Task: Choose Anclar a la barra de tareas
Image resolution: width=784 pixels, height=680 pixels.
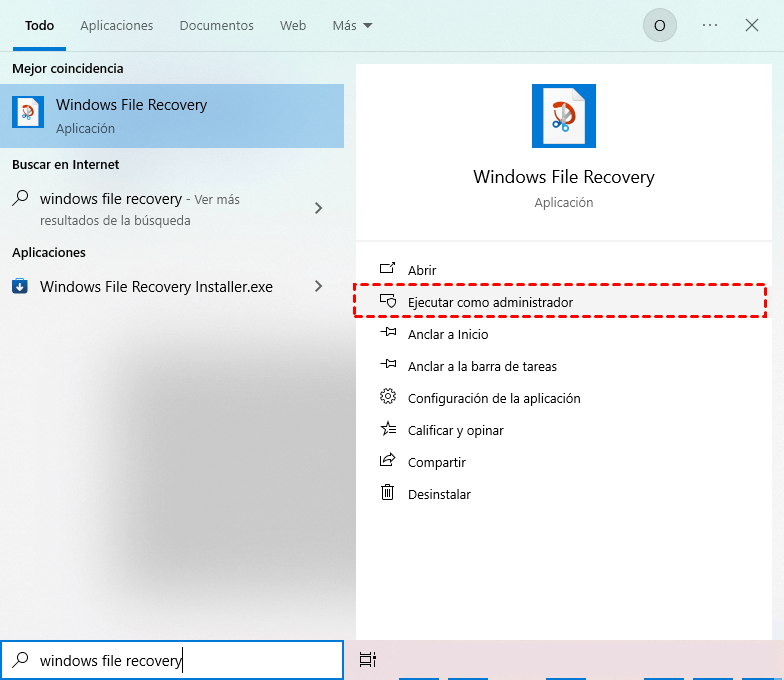Action: (564, 366)
